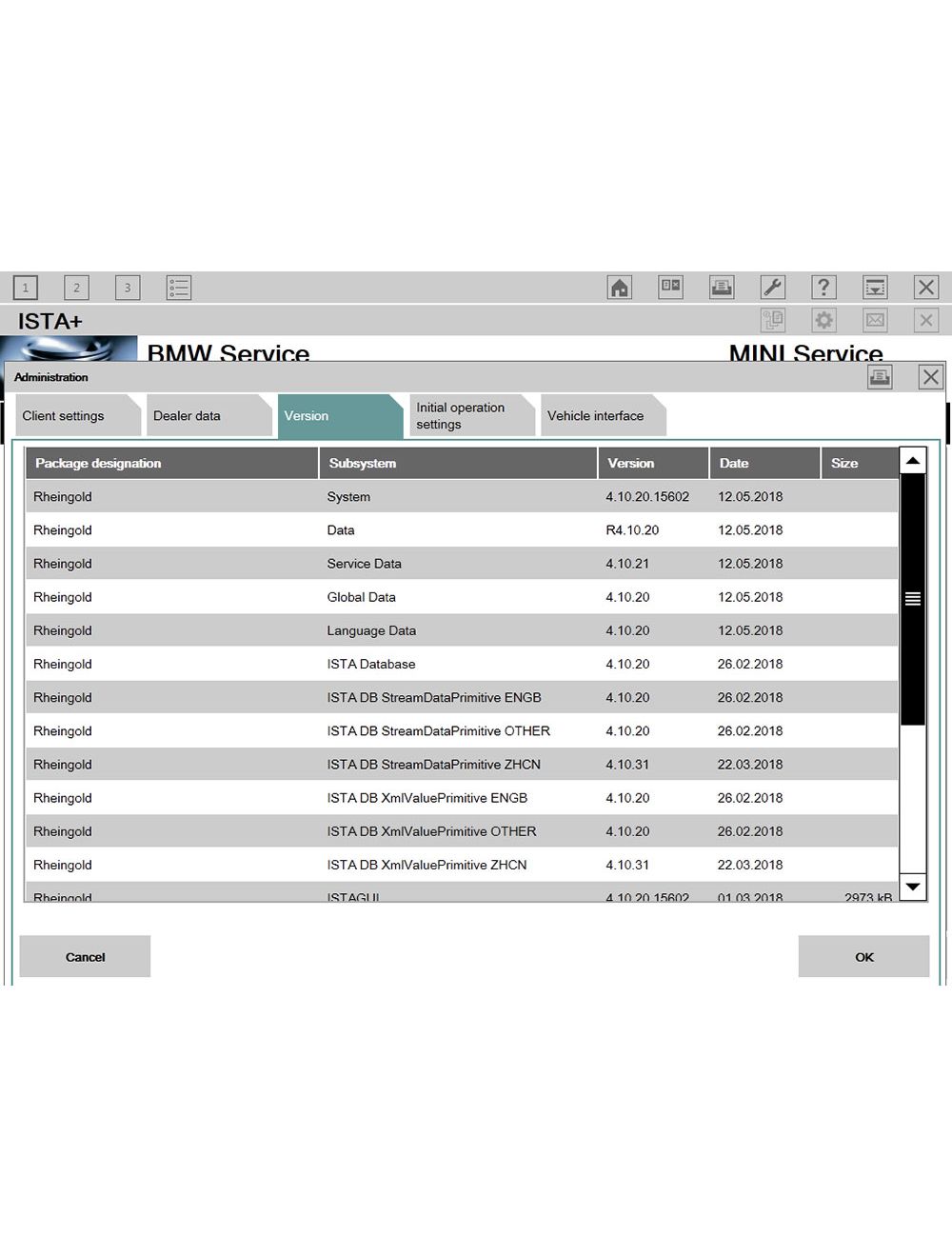
Task: Switch to the Client settings tab
Action: [x=80, y=416]
